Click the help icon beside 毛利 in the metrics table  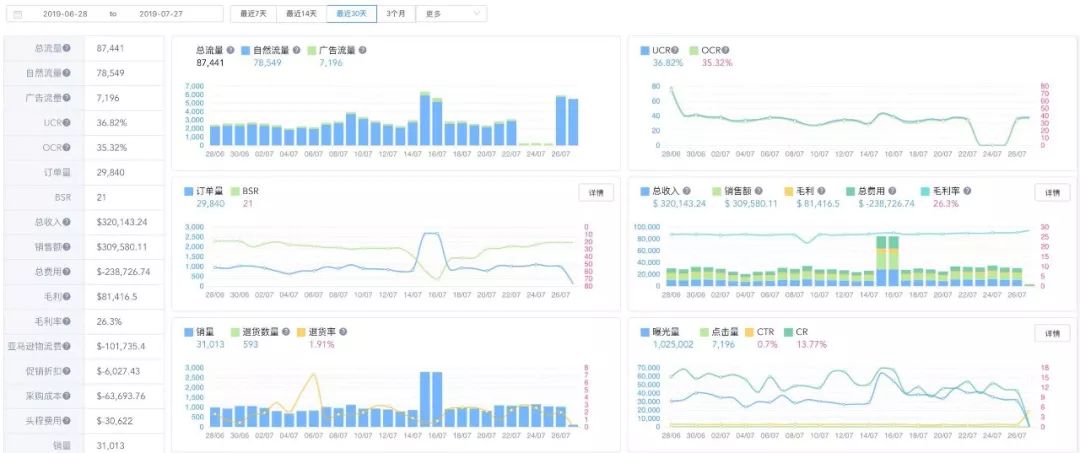coord(68,296)
